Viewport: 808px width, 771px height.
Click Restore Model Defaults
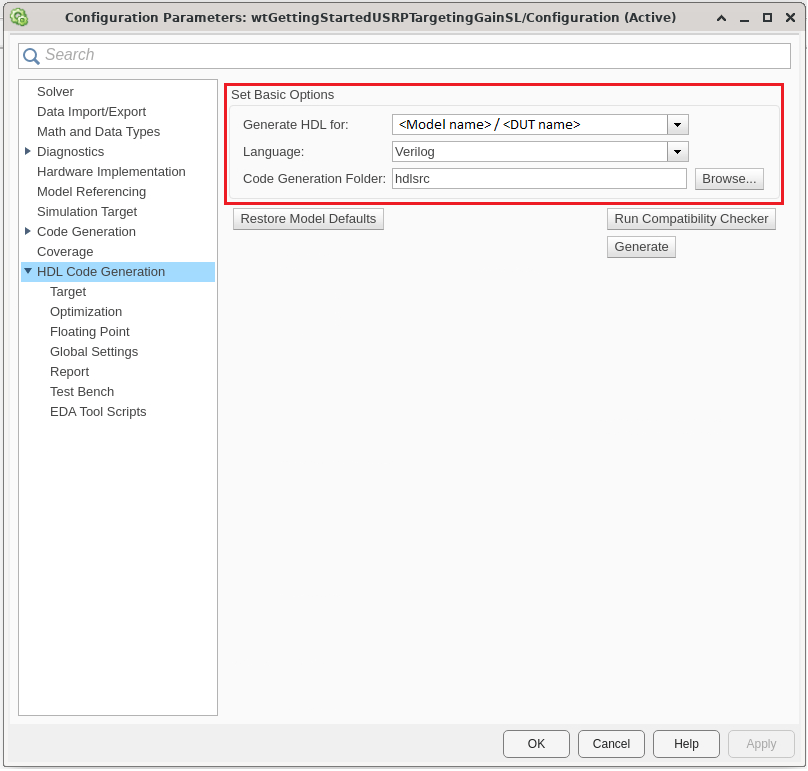tap(308, 219)
